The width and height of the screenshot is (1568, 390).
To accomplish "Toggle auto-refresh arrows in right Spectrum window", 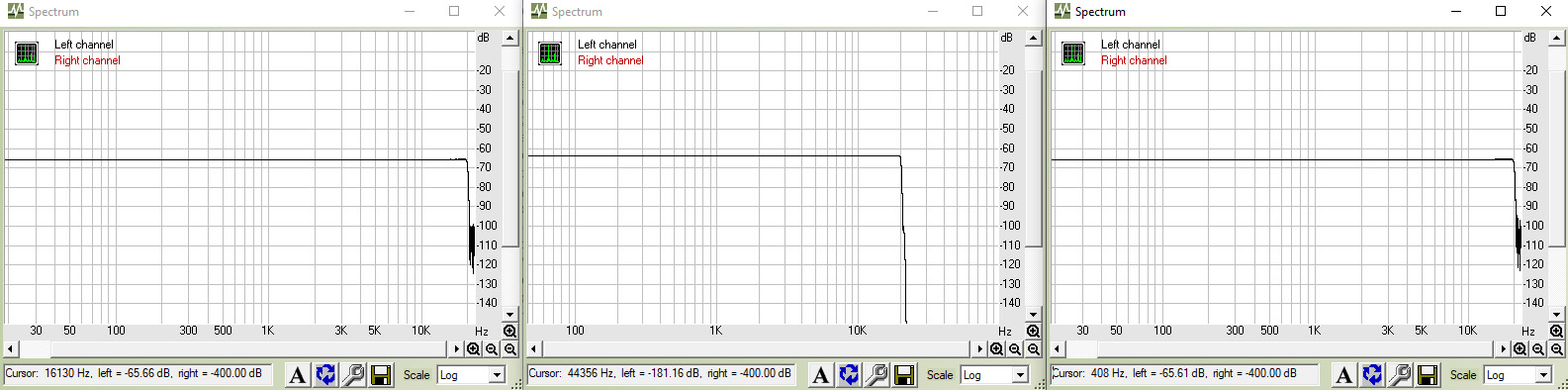I will coord(1372,375).
